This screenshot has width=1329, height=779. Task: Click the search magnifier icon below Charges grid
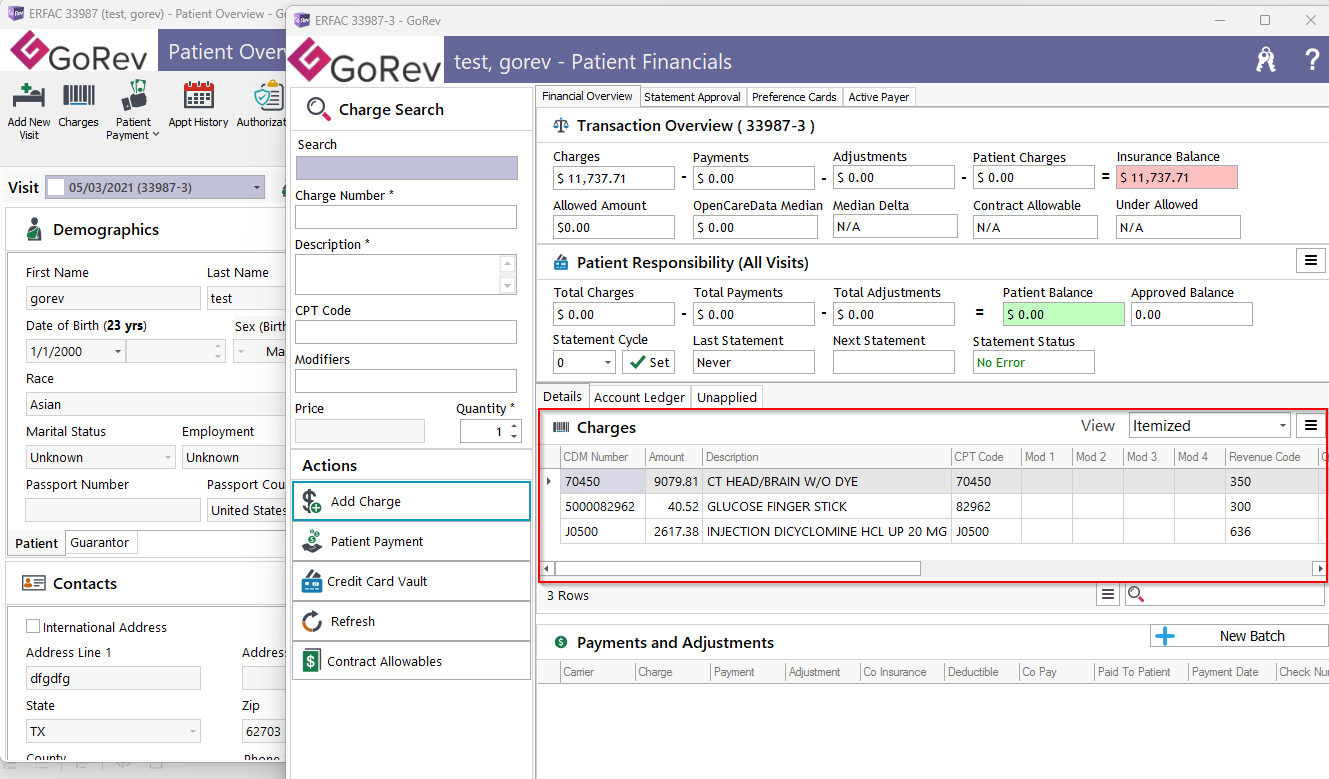(x=1136, y=595)
